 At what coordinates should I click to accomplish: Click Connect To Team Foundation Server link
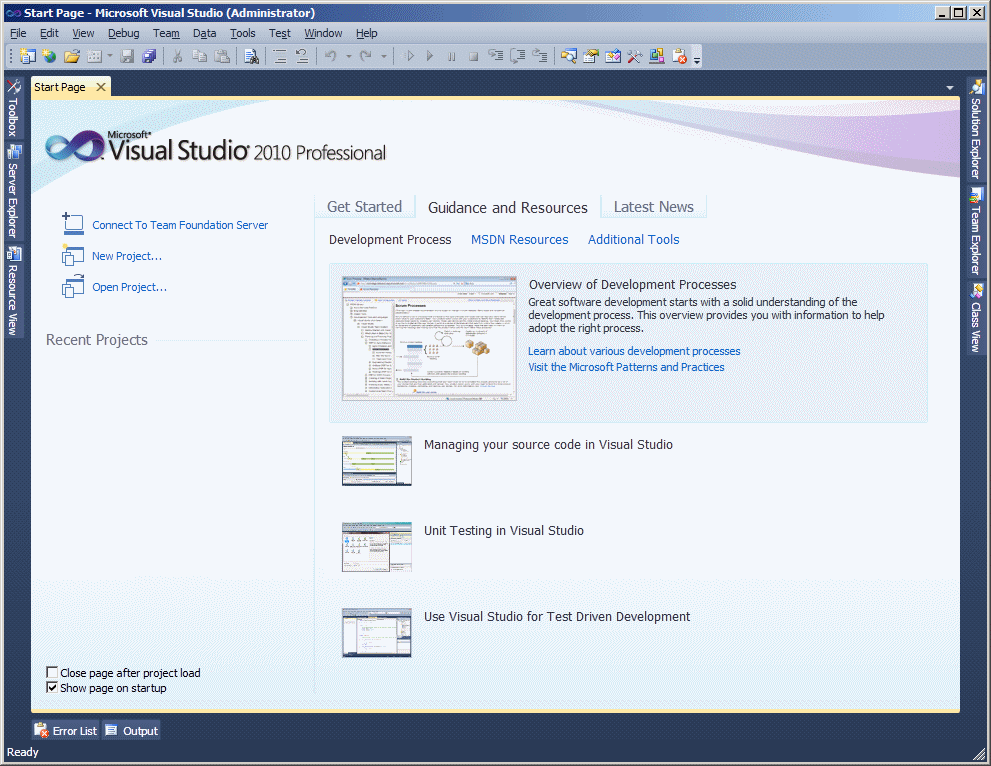point(180,225)
